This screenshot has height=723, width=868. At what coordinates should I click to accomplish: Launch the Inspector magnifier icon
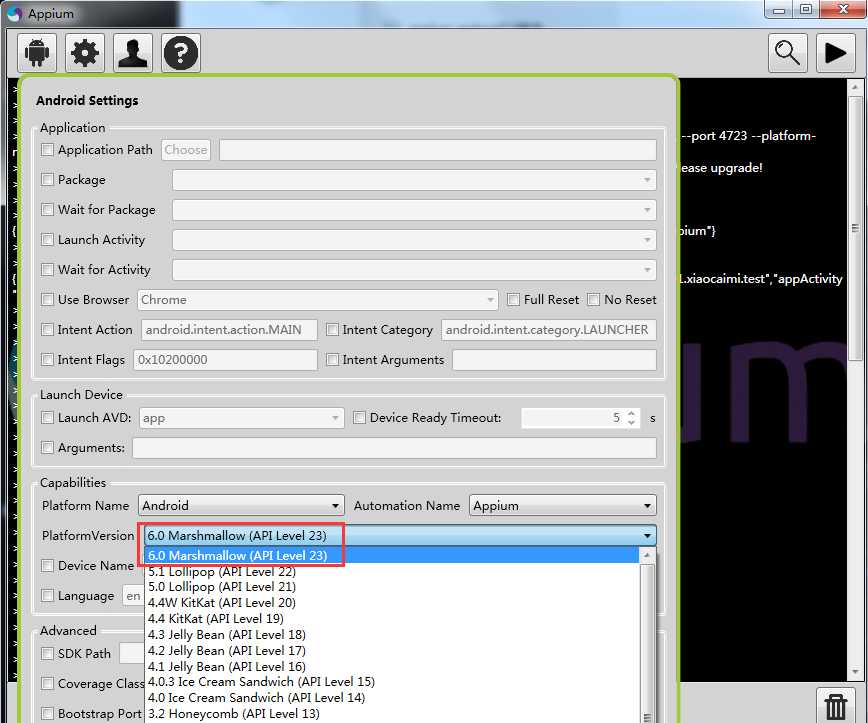point(787,53)
